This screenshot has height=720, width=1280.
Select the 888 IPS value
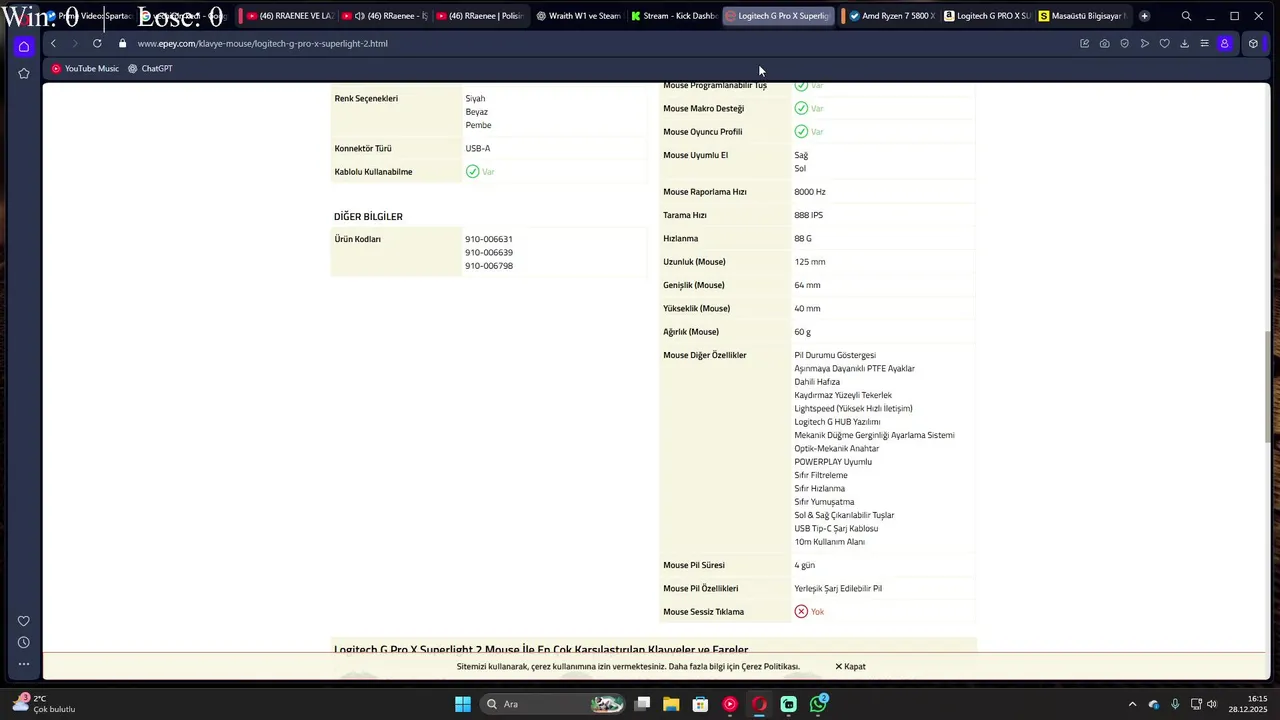click(809, 215)
